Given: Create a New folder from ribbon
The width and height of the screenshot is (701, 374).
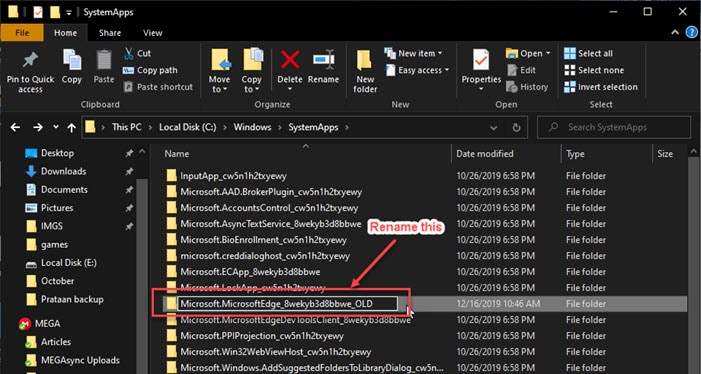Looking at the screenshot, I should tap(365, 71).
